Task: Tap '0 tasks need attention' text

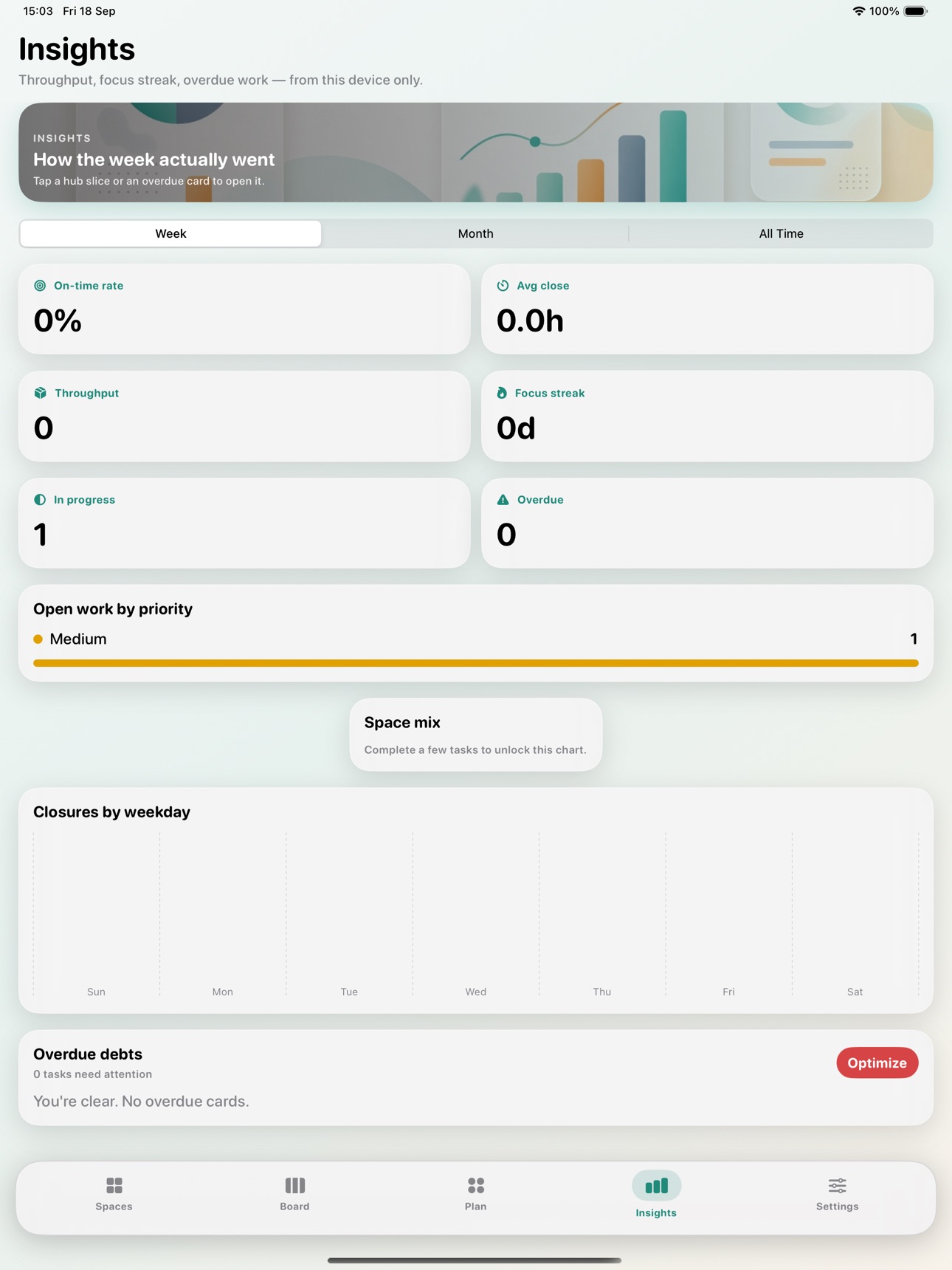Action: tap(93, 1074)
